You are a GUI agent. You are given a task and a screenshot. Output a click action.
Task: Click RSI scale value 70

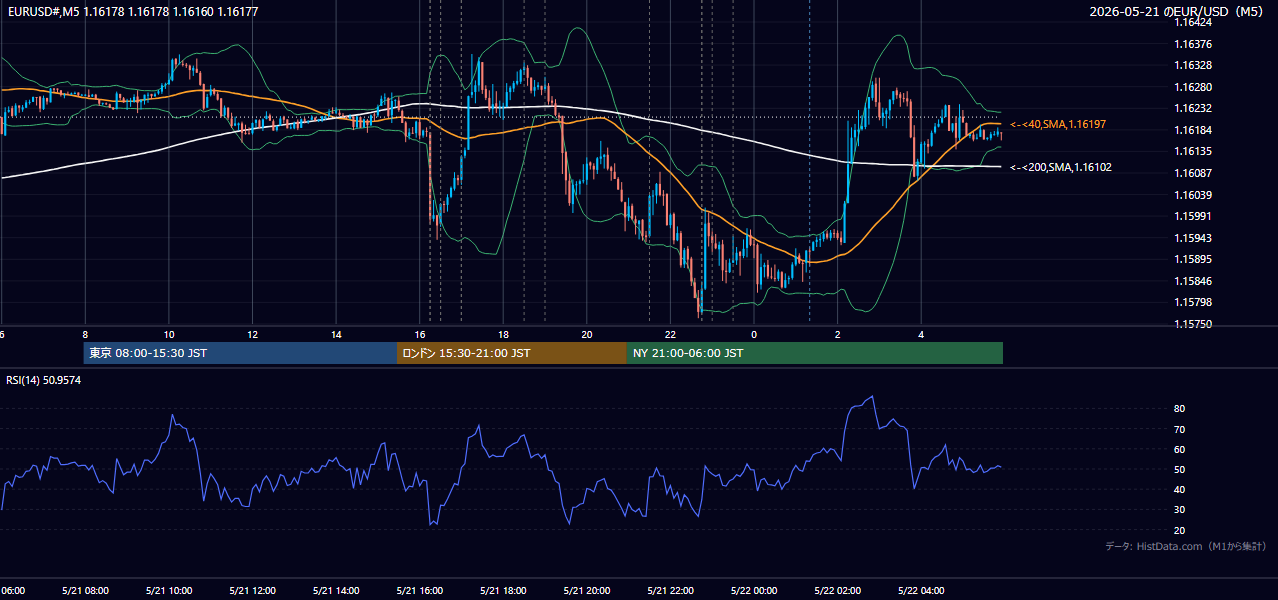[1180, 430]
